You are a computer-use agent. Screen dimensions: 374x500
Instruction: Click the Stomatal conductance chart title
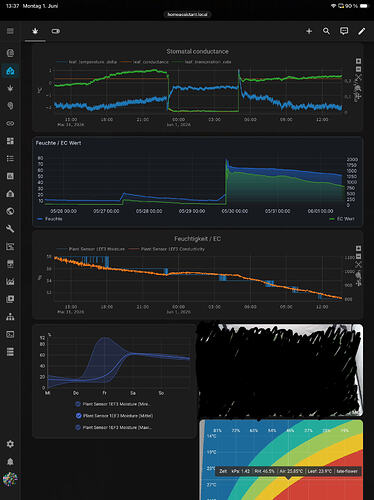197,51
